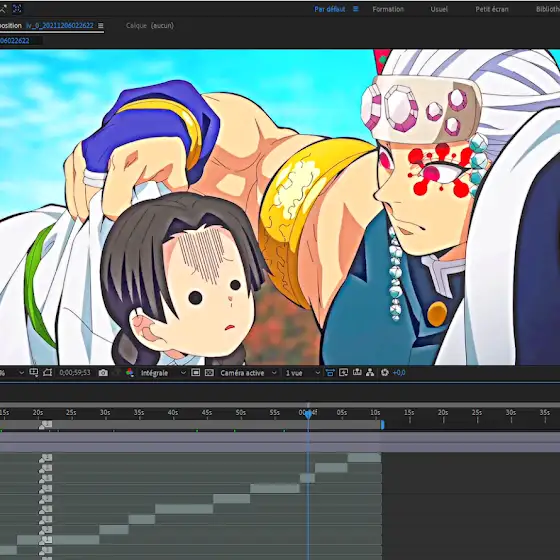Click the marker icon on the fifth layer row
Image resolution: width=560 pixels, height=560 pixels.
(46, 499)
